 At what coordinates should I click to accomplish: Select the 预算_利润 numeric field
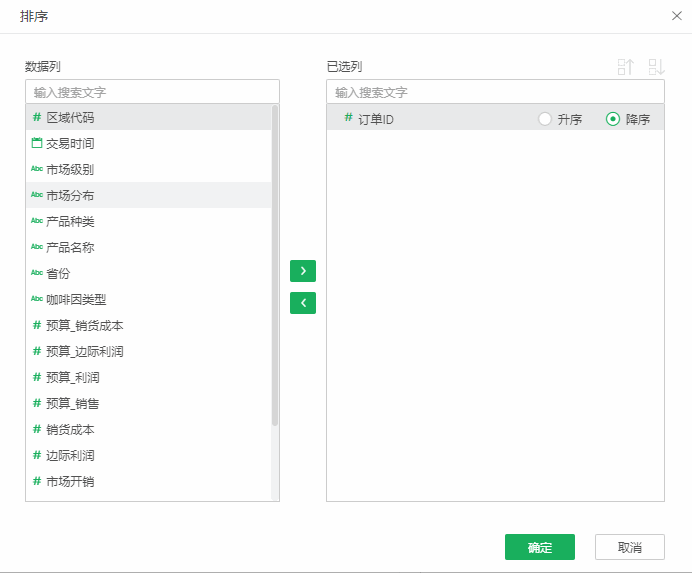pyautogui.click(x=72, y=378)
